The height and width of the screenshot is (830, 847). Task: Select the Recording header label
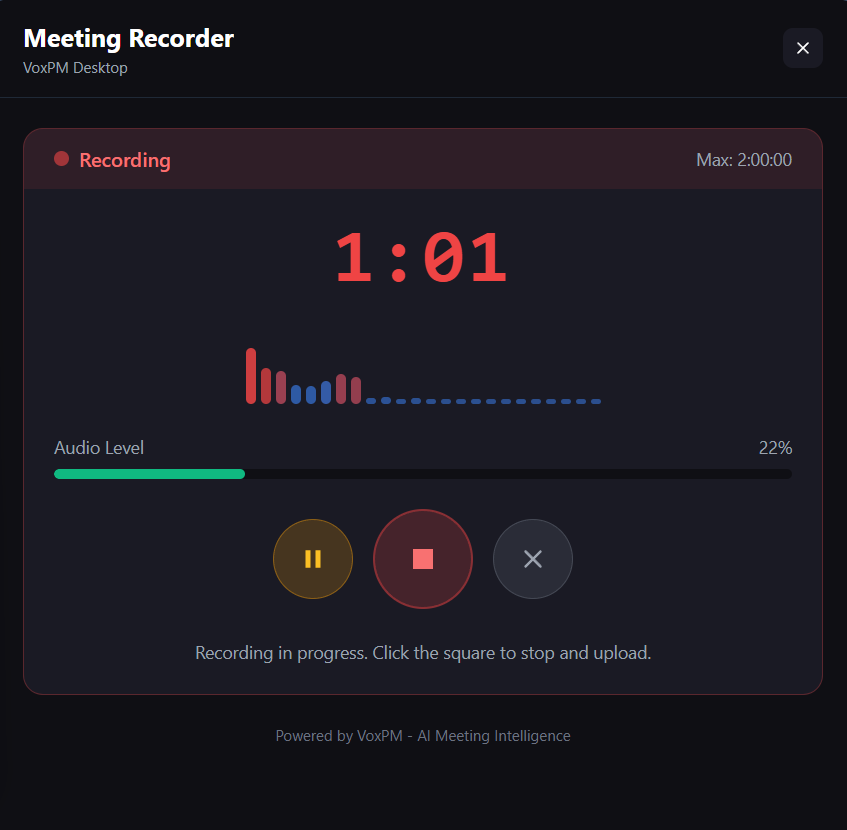point(125,159)
